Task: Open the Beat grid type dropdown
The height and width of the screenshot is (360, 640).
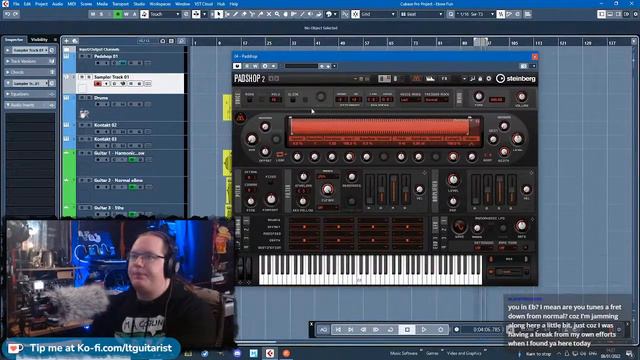Action: 422,14
